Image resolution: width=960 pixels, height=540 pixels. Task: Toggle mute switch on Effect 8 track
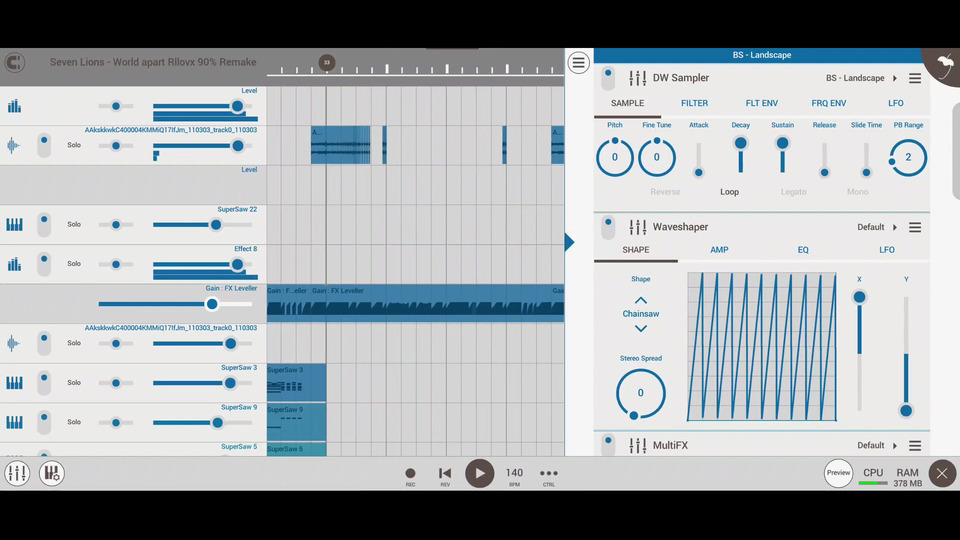tap(44, 264)
